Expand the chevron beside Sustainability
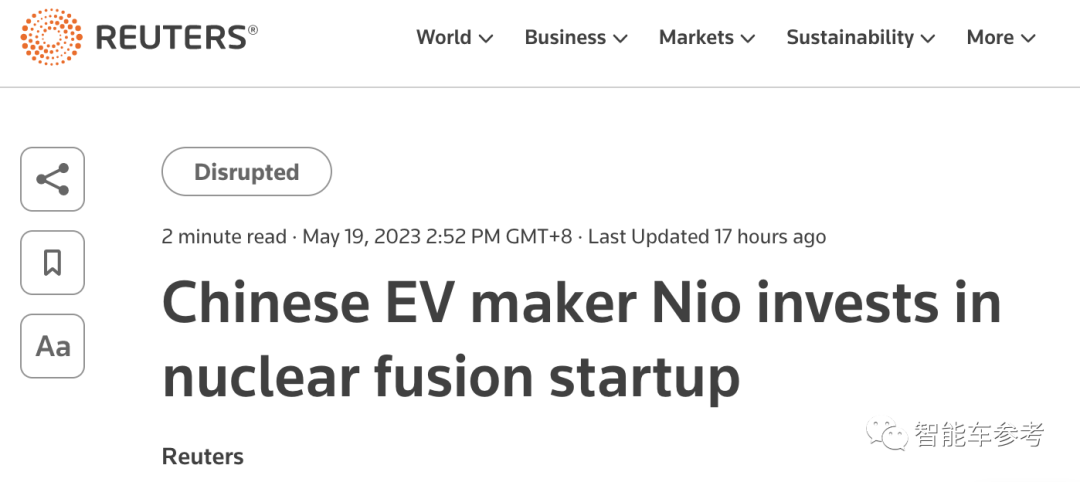The image size is (1080, 482). [928, 39]
